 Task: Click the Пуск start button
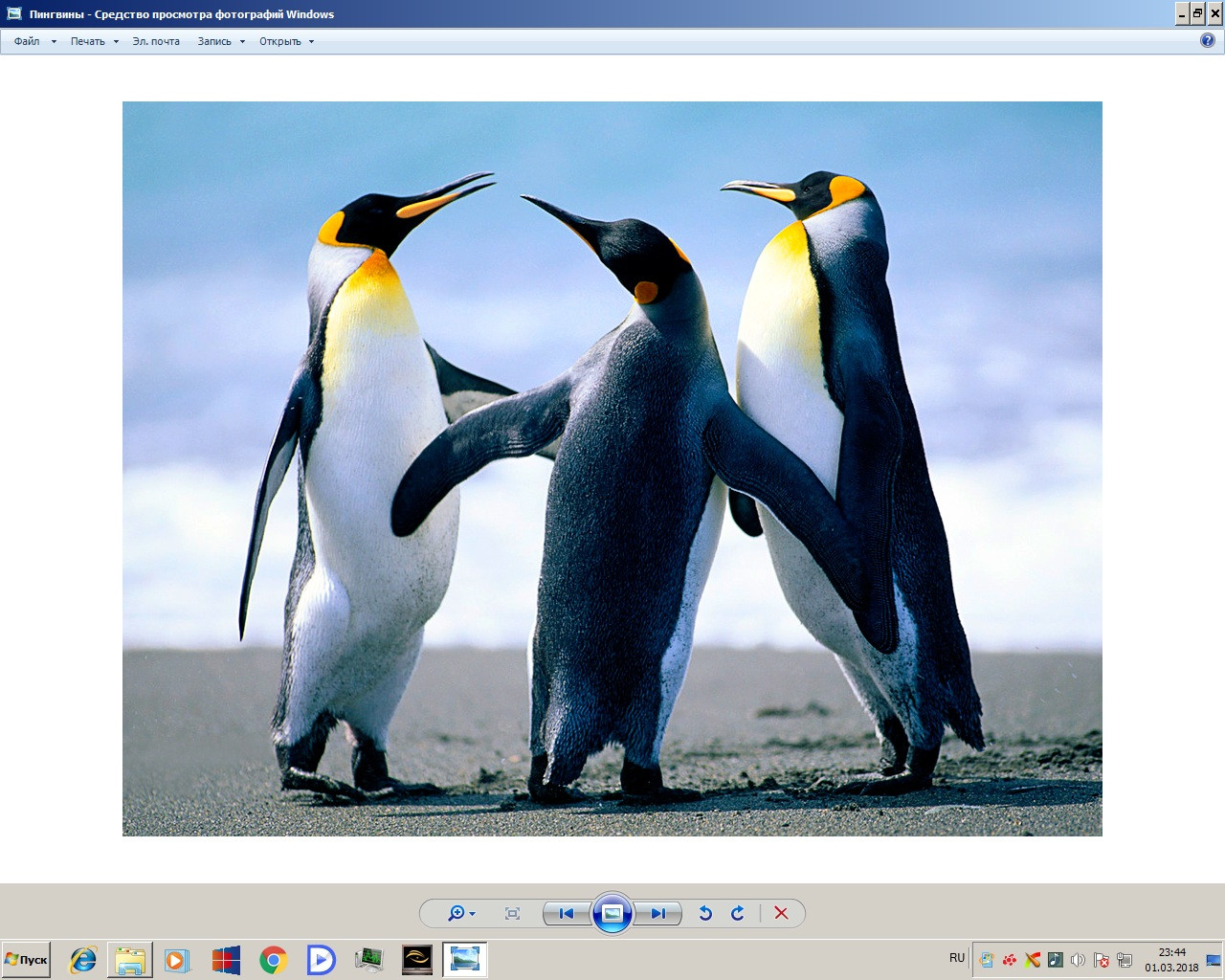(x=26, y=960)
